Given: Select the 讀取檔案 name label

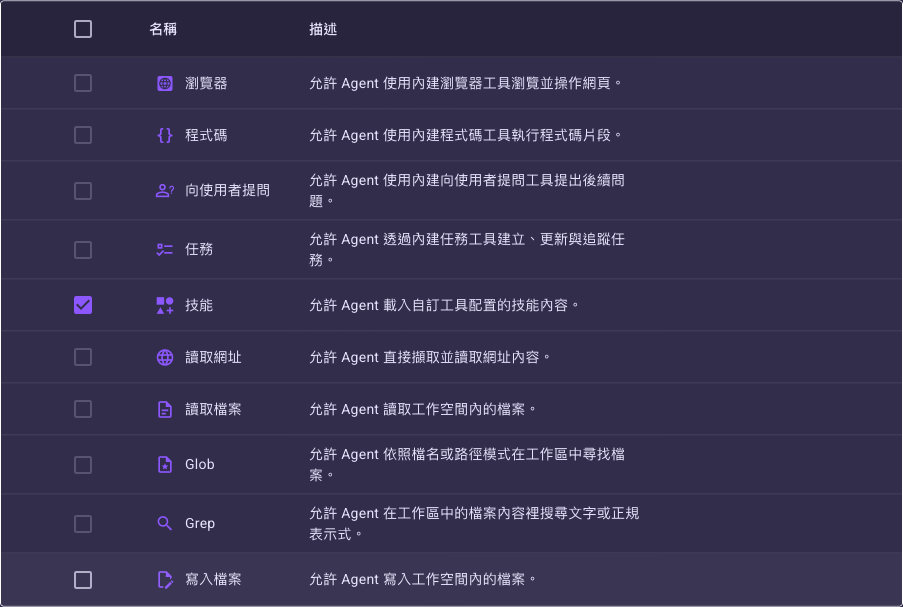Looking at the screenshot, I should pos(213,409).
